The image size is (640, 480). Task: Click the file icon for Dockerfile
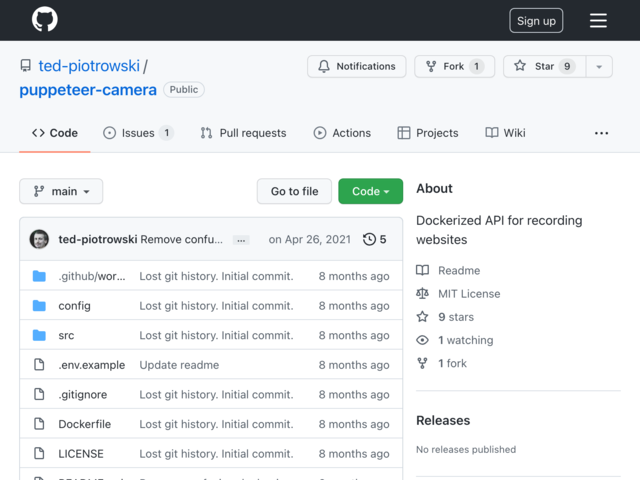point(39,424)
